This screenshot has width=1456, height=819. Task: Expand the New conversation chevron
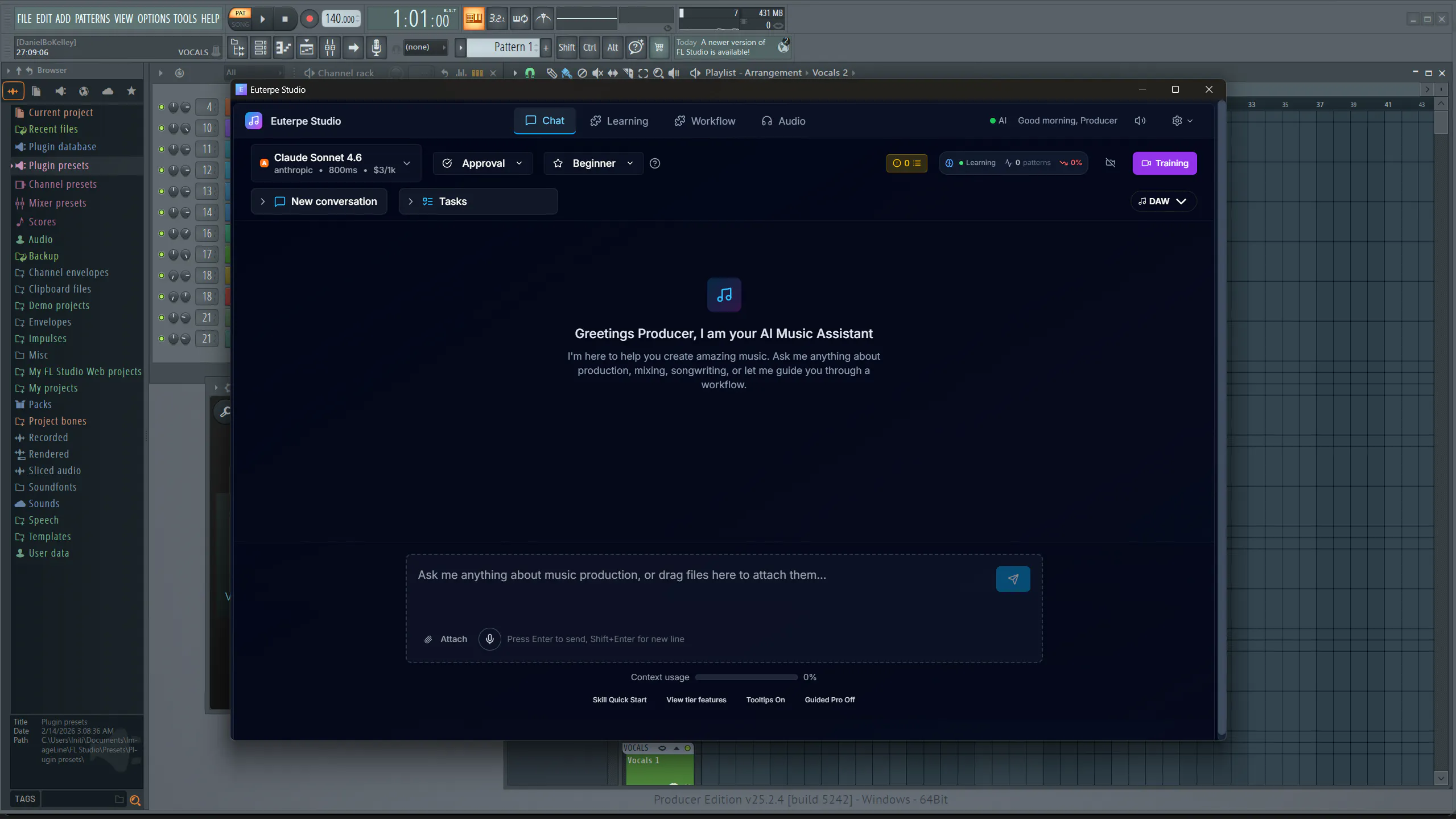click(262, 201)
